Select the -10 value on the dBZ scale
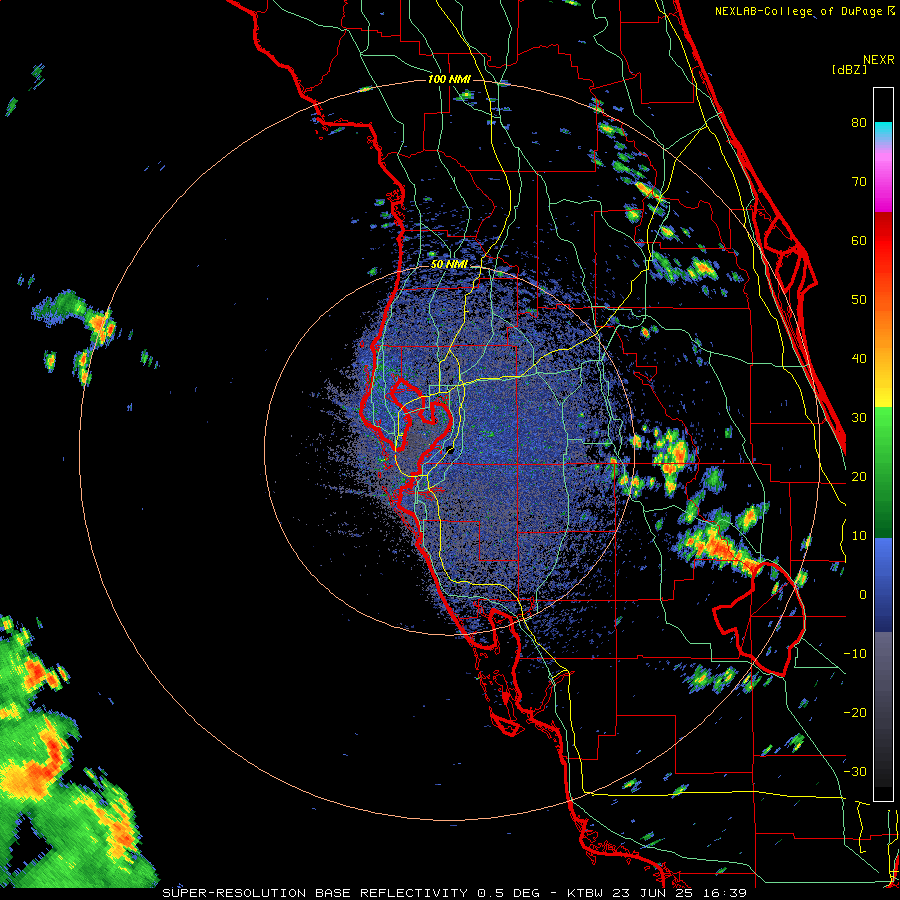The image size is (900, 900). [x=855, y=654]
